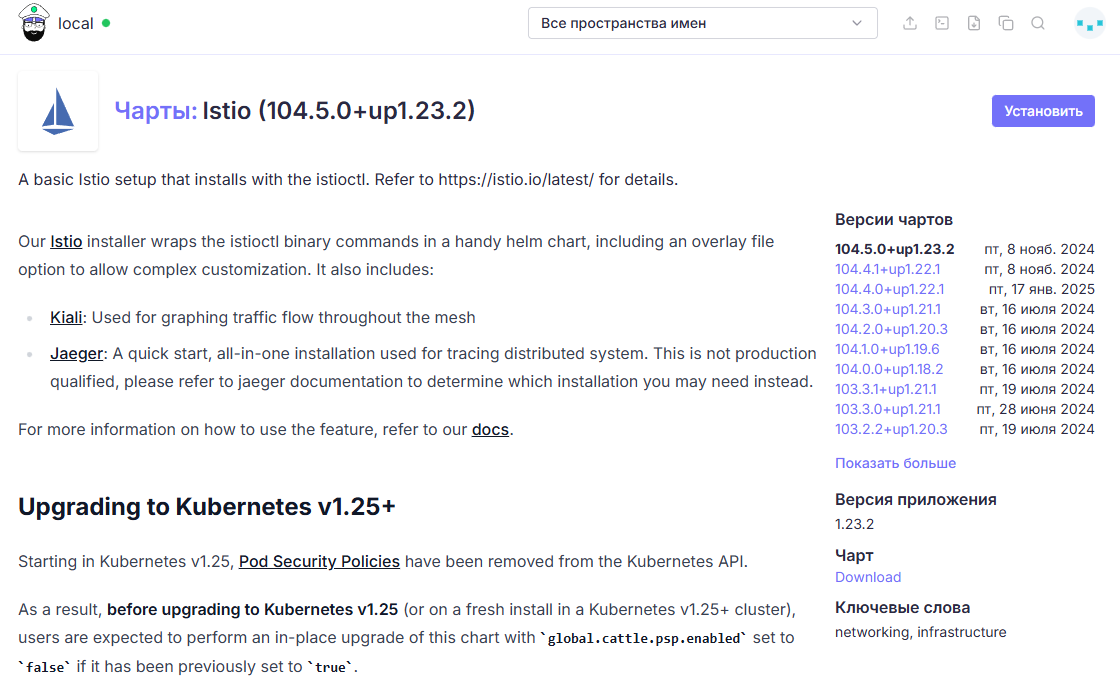
Task: Select chart version 104.0.0+up1.18.2
Action: (889, 369)
